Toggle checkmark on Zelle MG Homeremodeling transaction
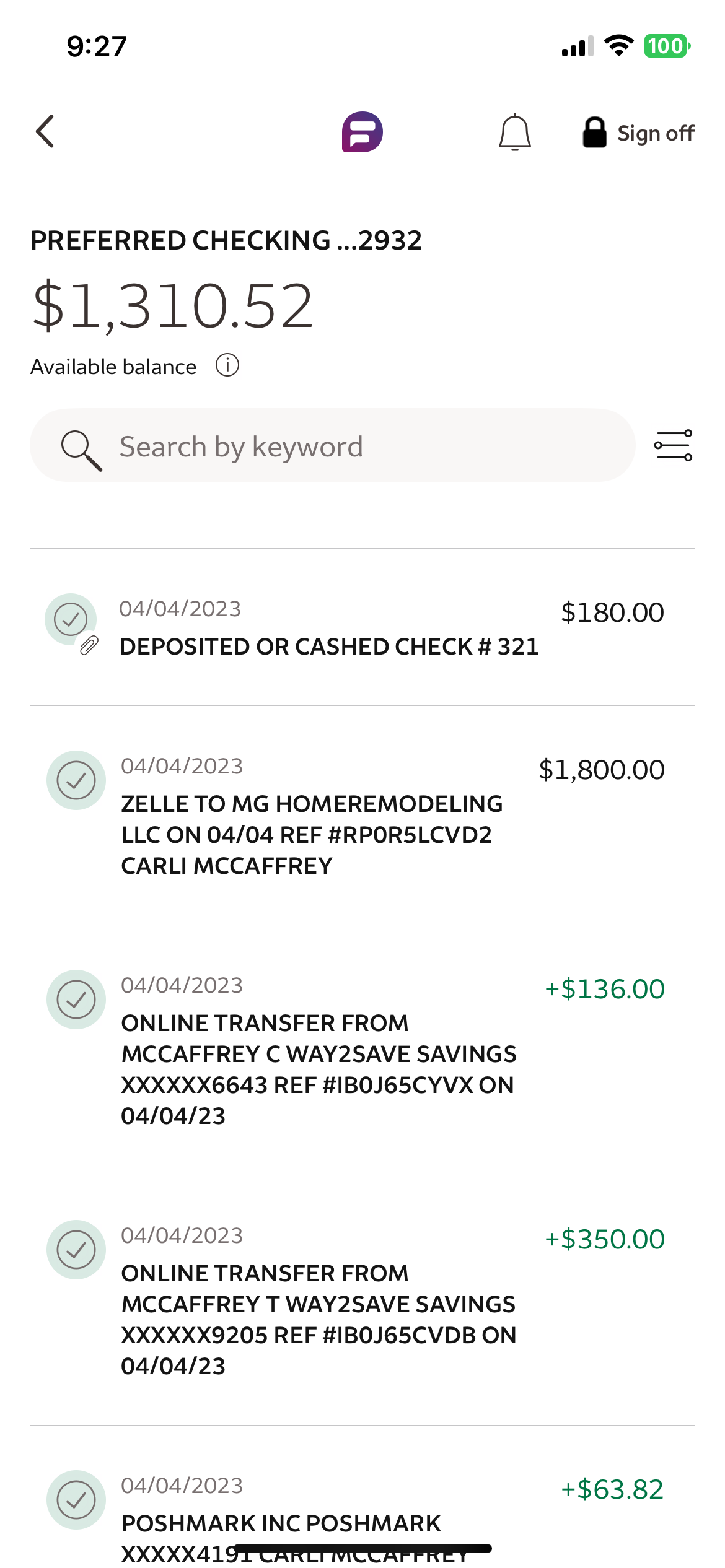The width and height of the screenshot is (725, 1568). pyautogui.click(x=76, y=780)
